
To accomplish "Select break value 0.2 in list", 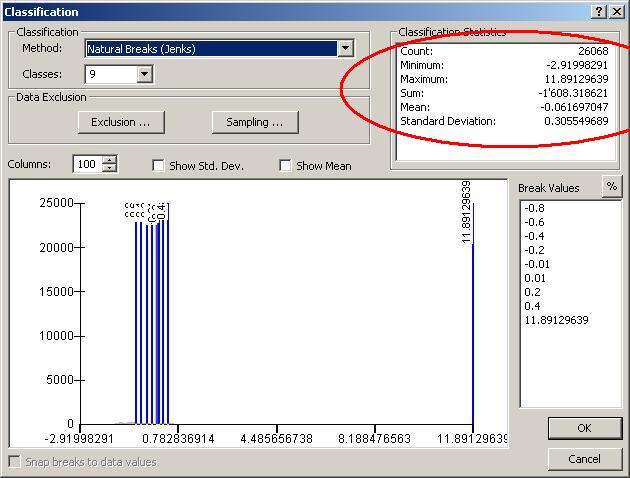I will coord(532,292).
